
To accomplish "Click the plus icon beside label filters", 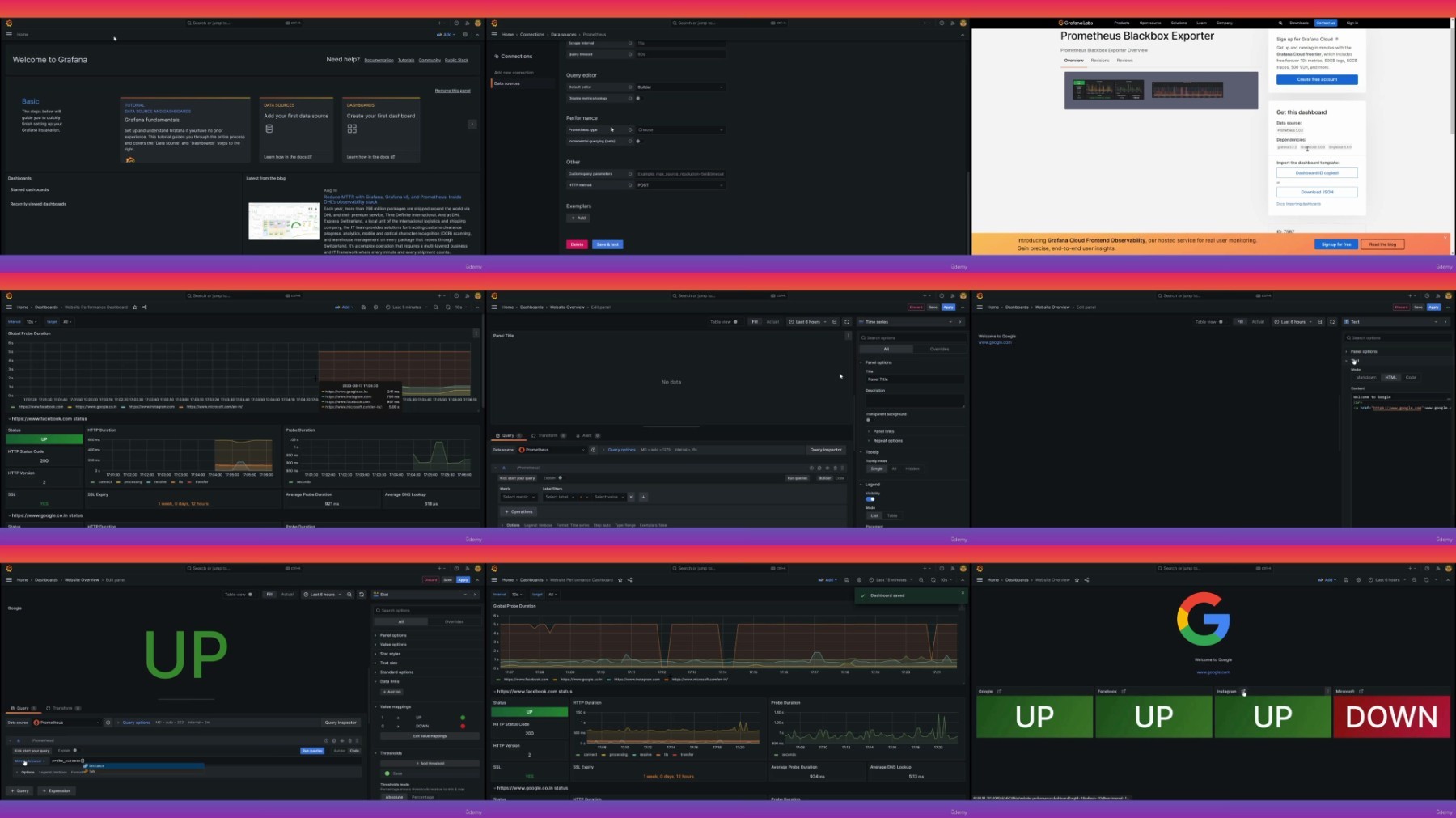I will point(643,497).
